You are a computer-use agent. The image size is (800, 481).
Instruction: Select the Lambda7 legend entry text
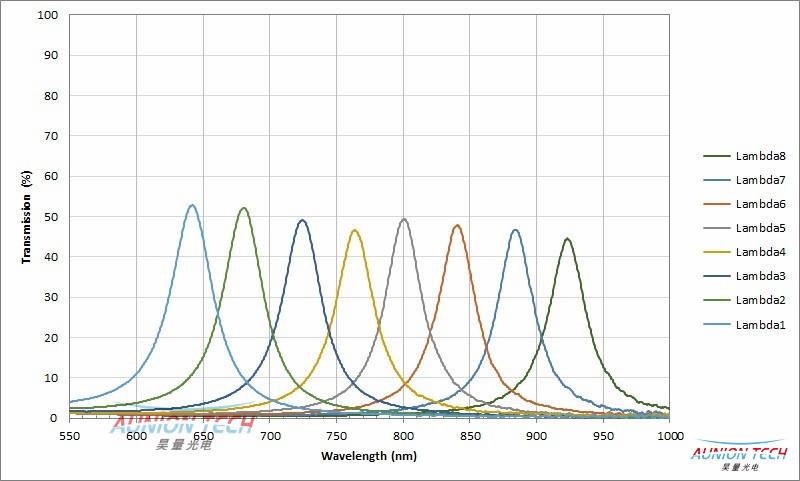(x=759, y=180)
